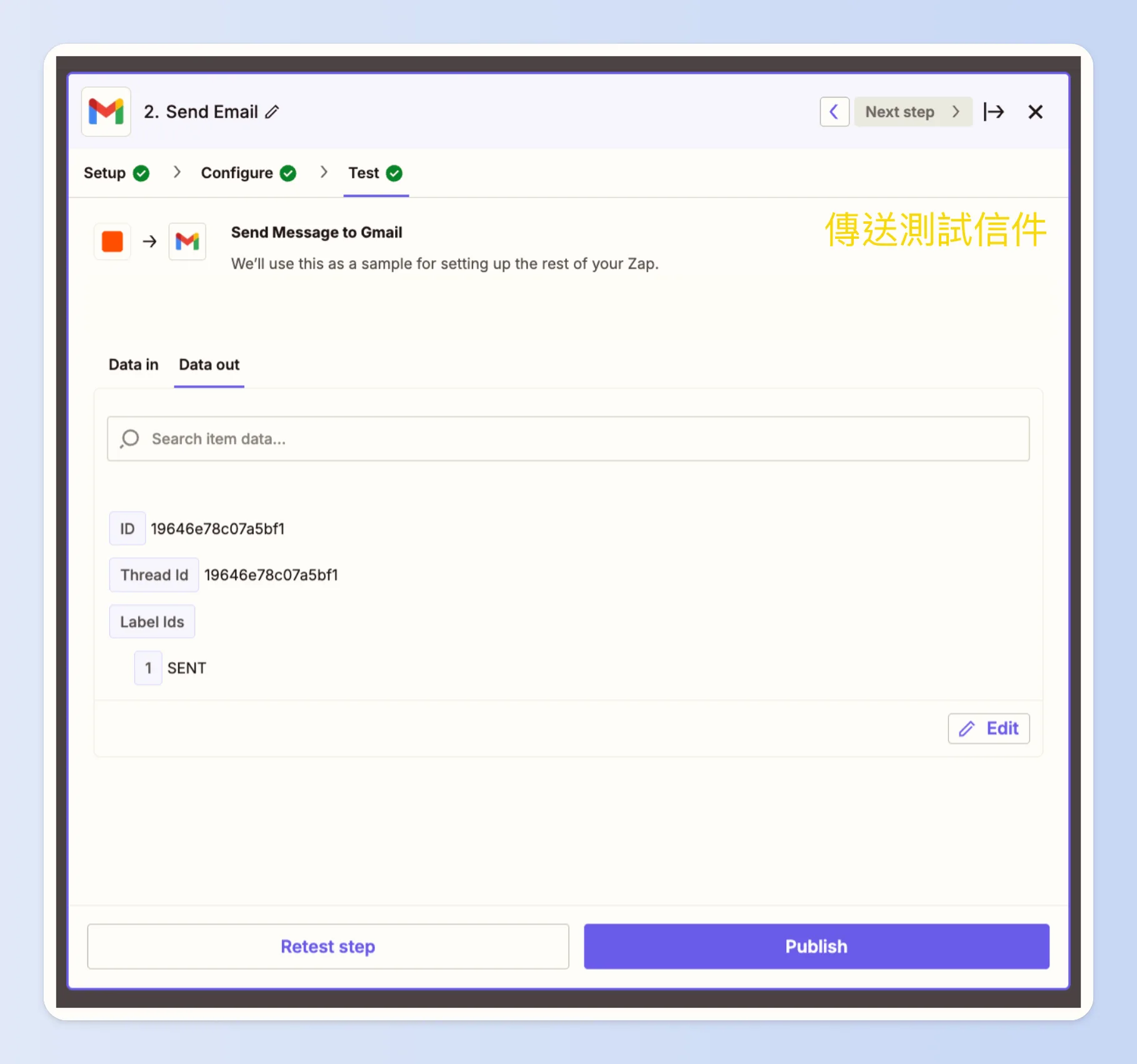Rename step using the pencil icon
The height and width of the screenshot is (1064, 1137).
[272, 112]
